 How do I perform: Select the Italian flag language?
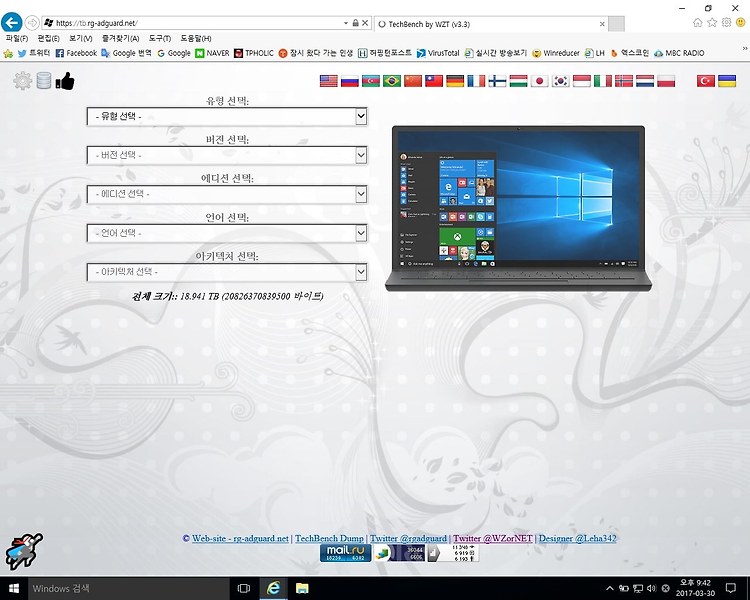pos(603,81)
